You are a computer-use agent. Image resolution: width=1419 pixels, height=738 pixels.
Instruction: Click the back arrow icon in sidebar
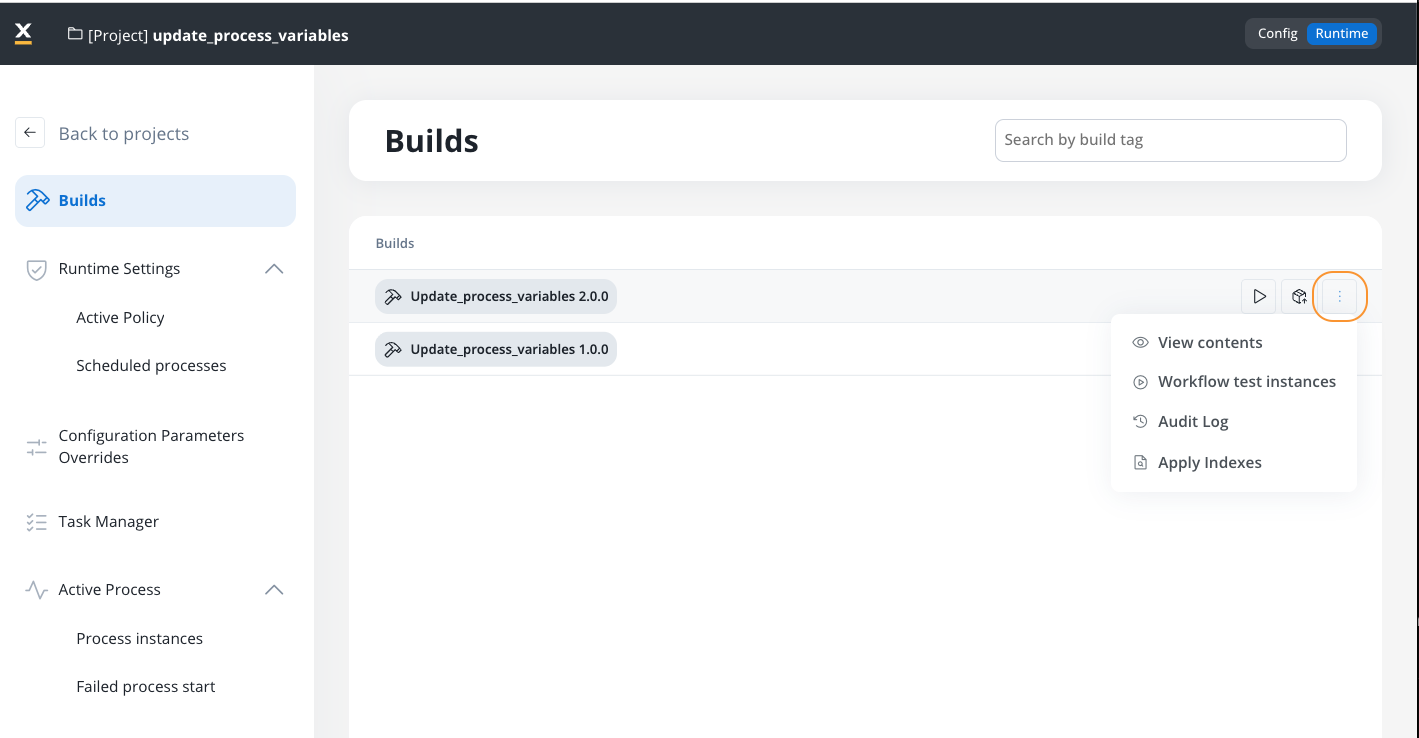30,133
